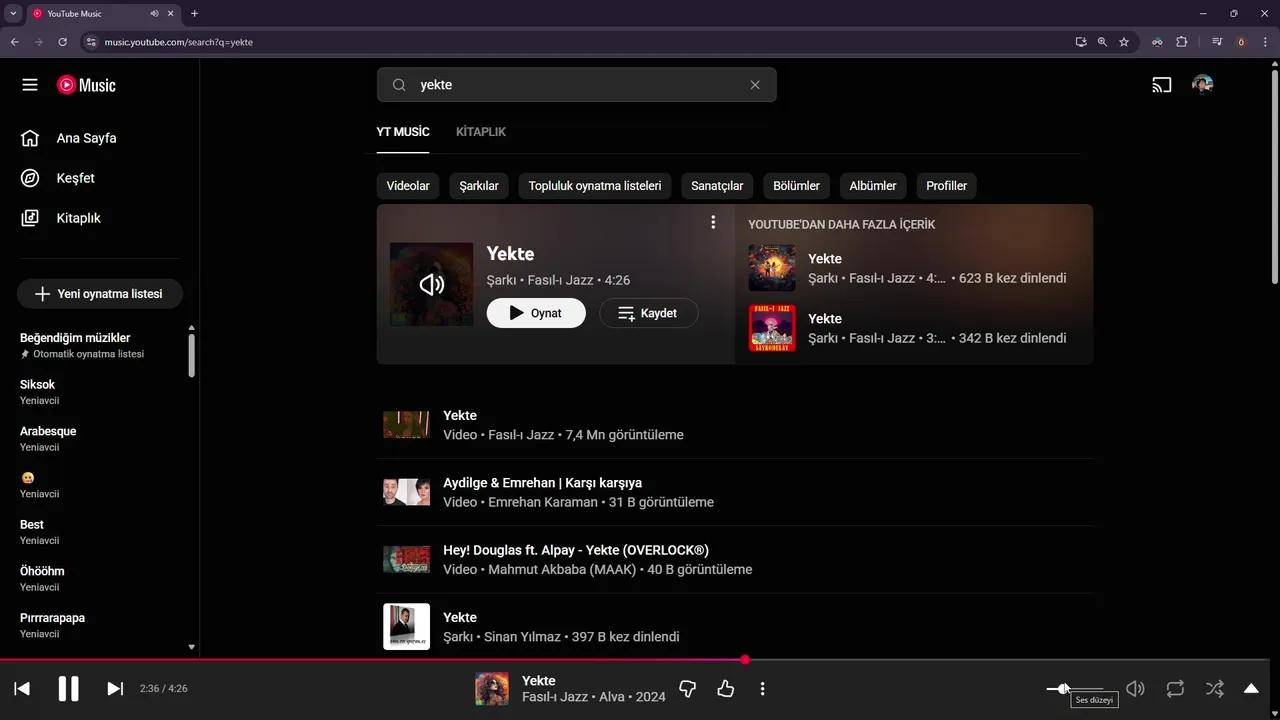Click the search field containing yekte
The width and height of the screenshot is (1280, 720).
[x=576, y=85]
